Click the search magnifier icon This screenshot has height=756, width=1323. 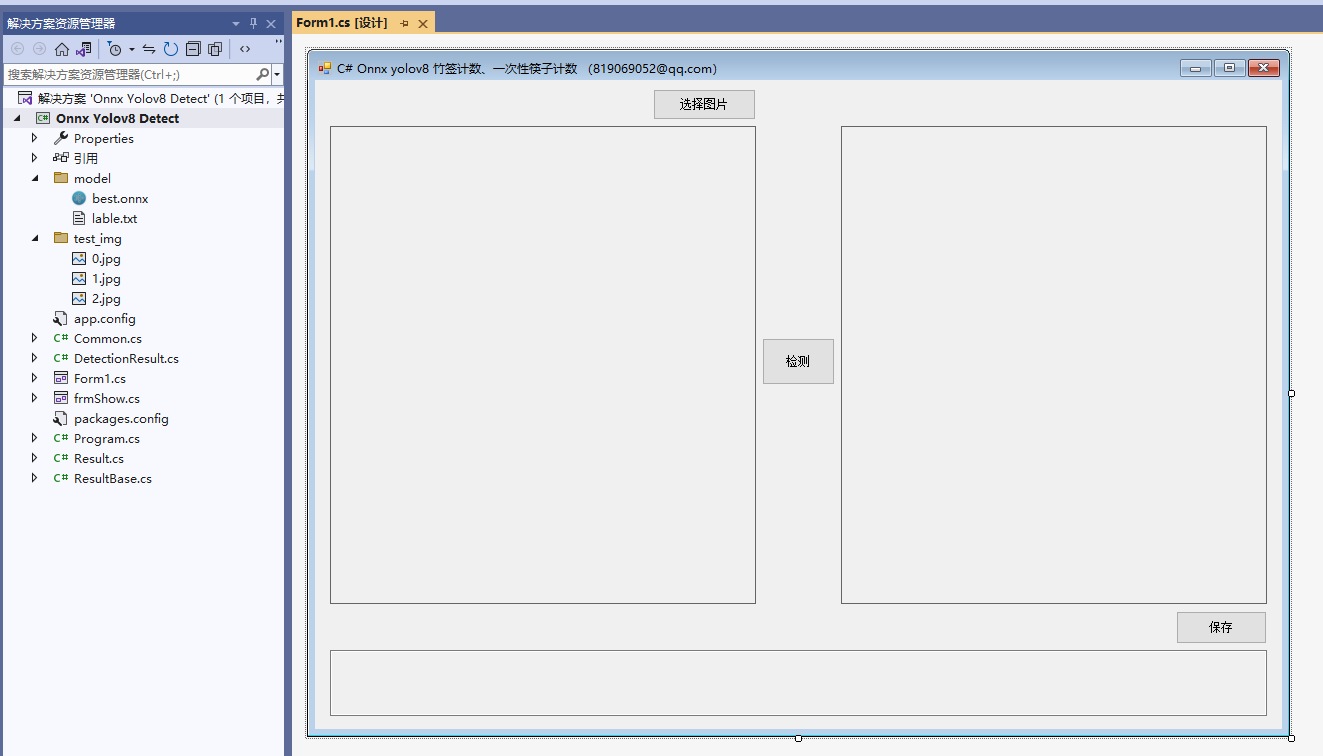coord(262,74)
